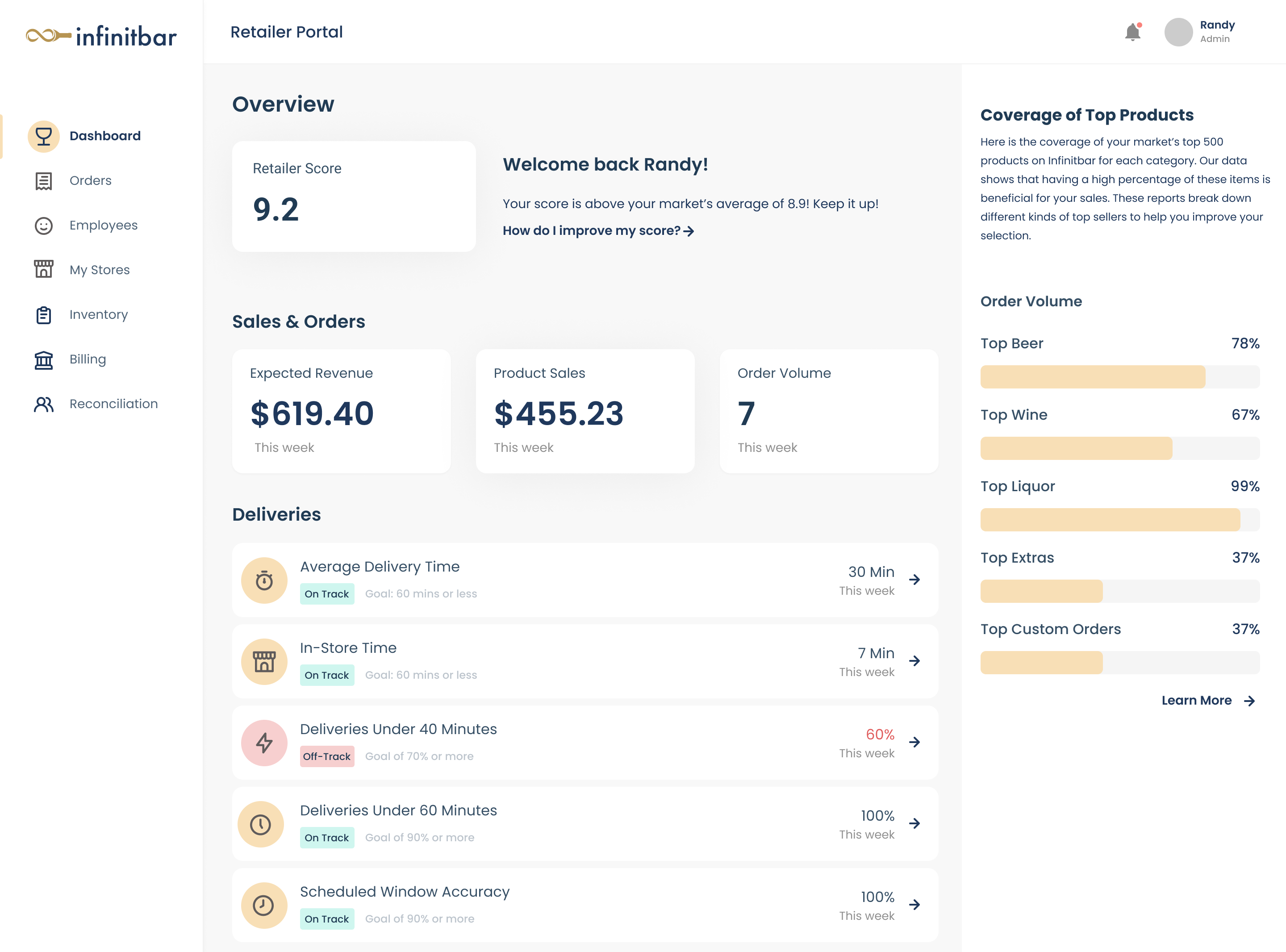Open Reconciliation menu item
This screenshot has width=1286, height=952.
click(x=113, y=404)
